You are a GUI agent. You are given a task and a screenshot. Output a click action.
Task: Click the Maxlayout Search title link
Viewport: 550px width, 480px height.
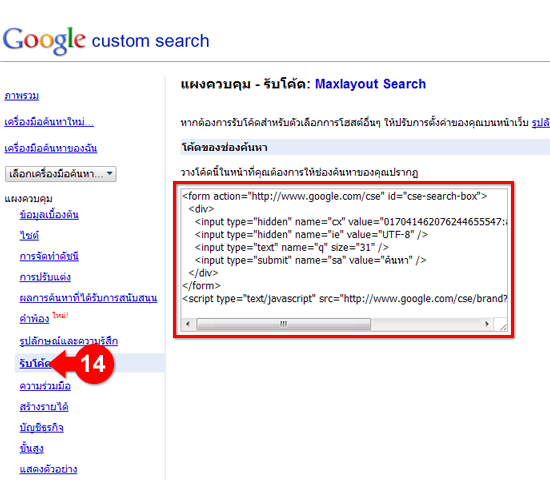(x=370, y=84)
